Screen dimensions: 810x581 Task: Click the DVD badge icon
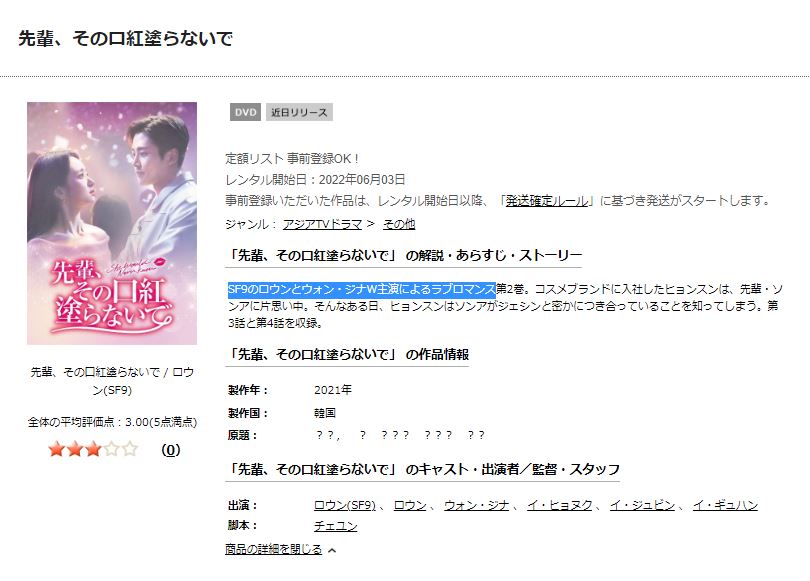click(x=245, y=112)
